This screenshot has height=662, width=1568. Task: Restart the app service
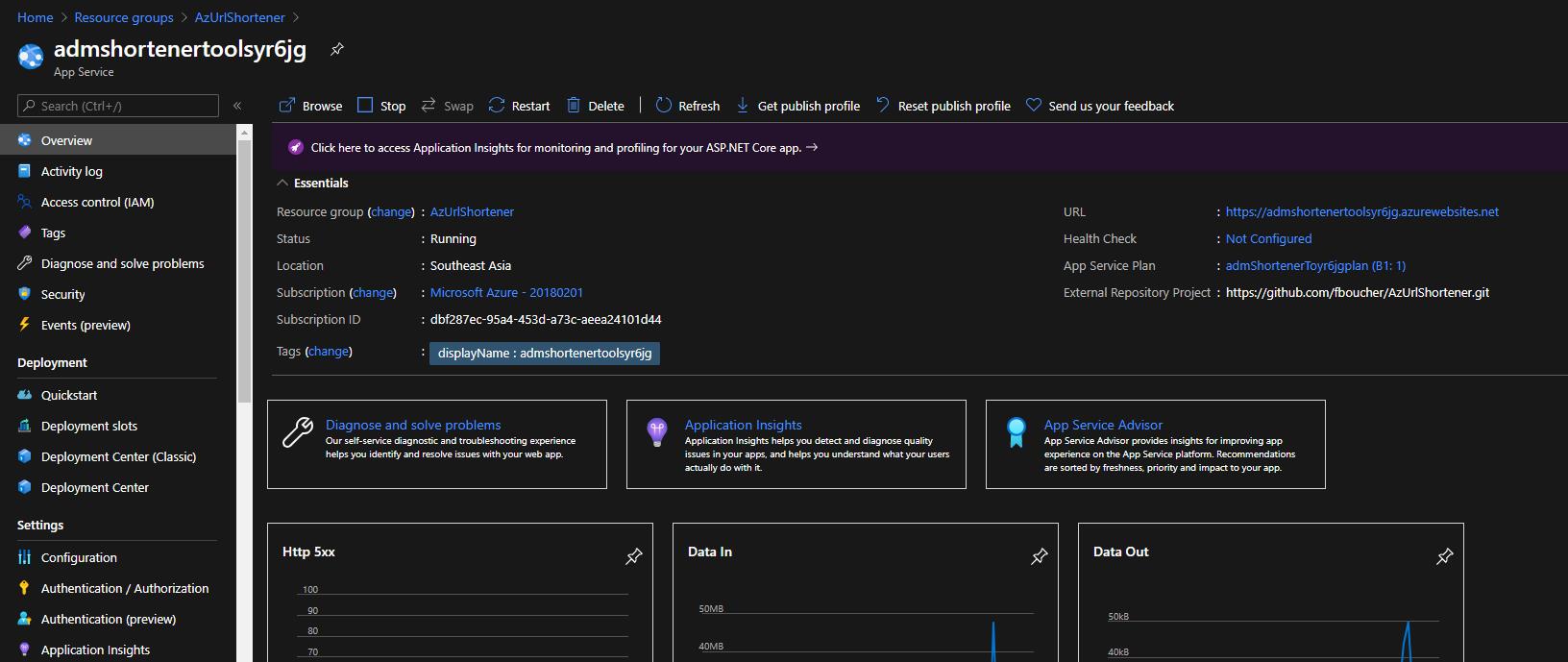point(519,106)
